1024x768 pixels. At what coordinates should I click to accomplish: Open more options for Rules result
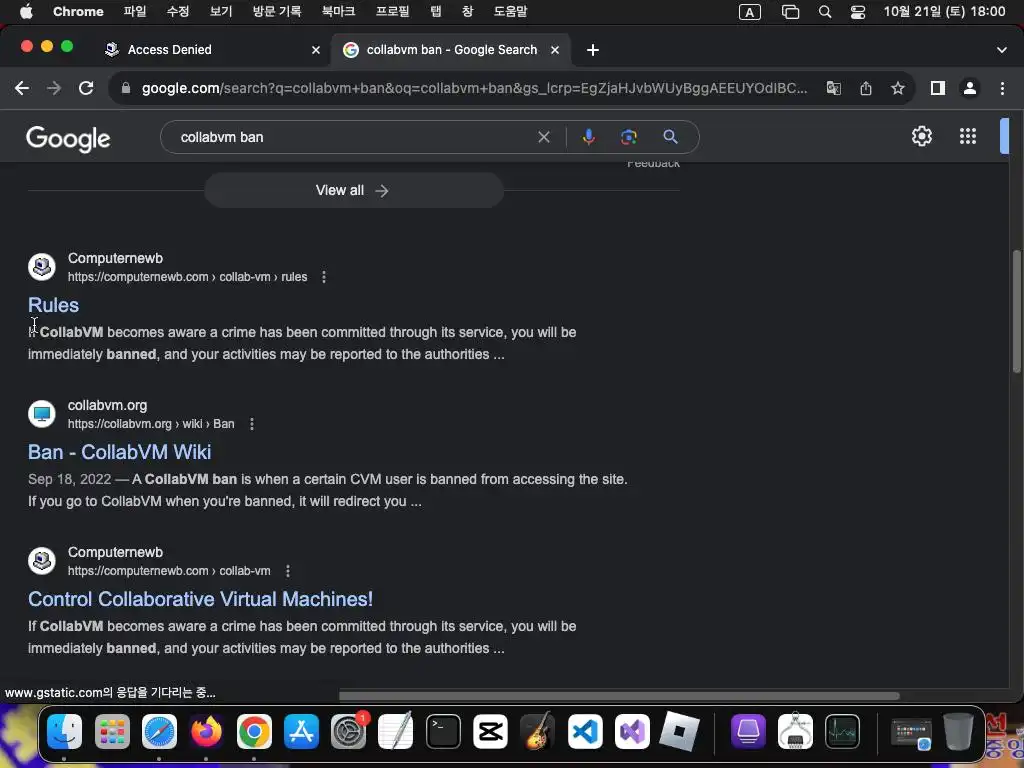[324, 277]
